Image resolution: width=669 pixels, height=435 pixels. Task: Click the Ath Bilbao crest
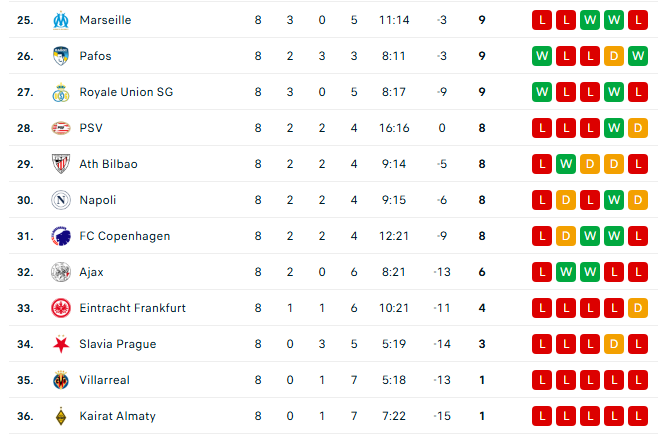pyautogui.click(x=59, y=164)
